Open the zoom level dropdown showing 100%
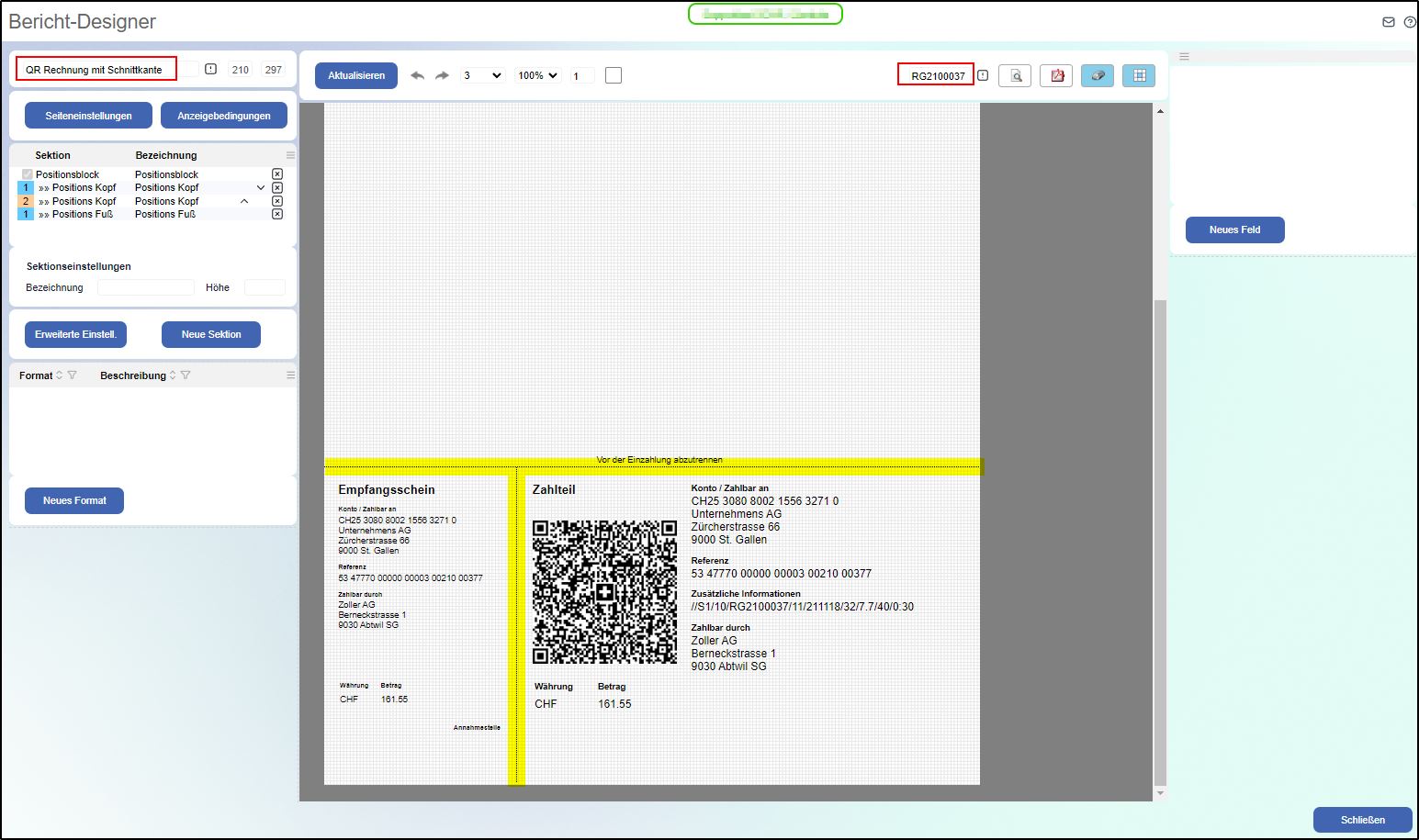This screenshot has width=1419, height=840. coord(536,75)
